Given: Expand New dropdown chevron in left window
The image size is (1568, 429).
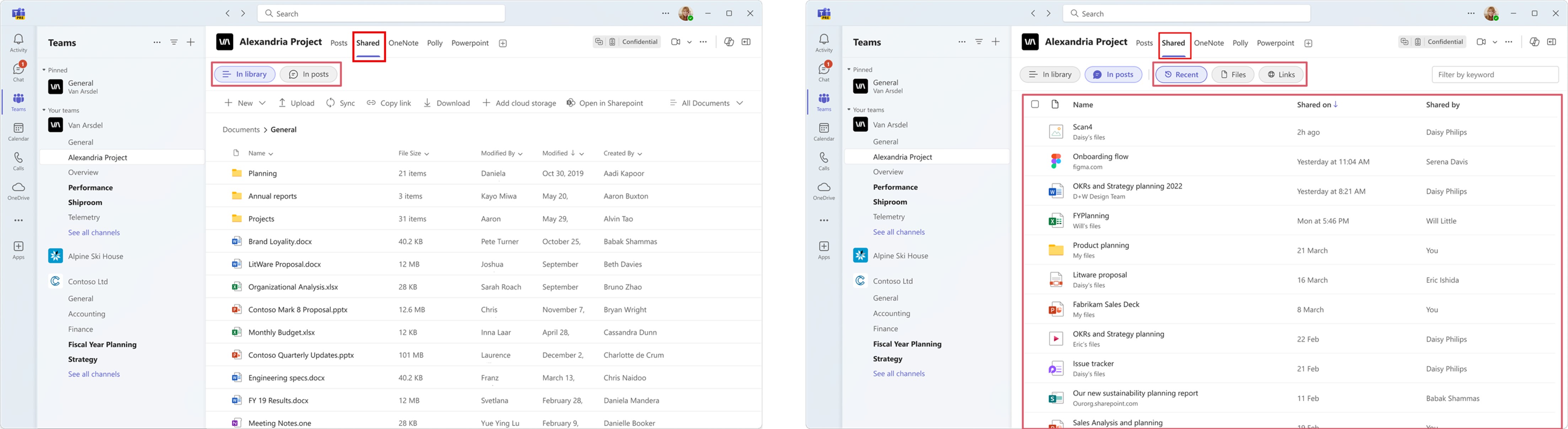Looking at the screenshot, I should pyautogui.click(x=262, y=103).
